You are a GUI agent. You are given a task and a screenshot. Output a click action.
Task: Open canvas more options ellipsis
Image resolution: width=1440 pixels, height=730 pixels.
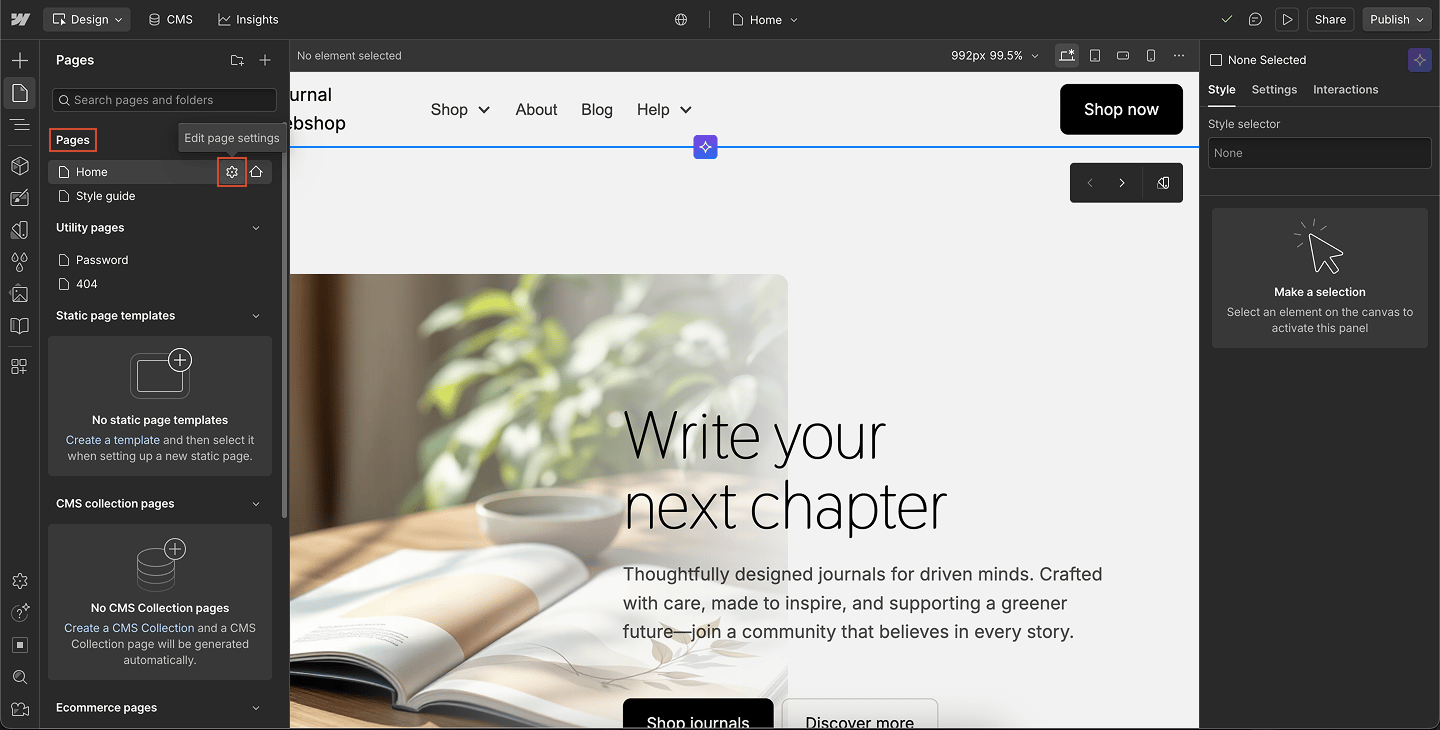pos(1179,56)
